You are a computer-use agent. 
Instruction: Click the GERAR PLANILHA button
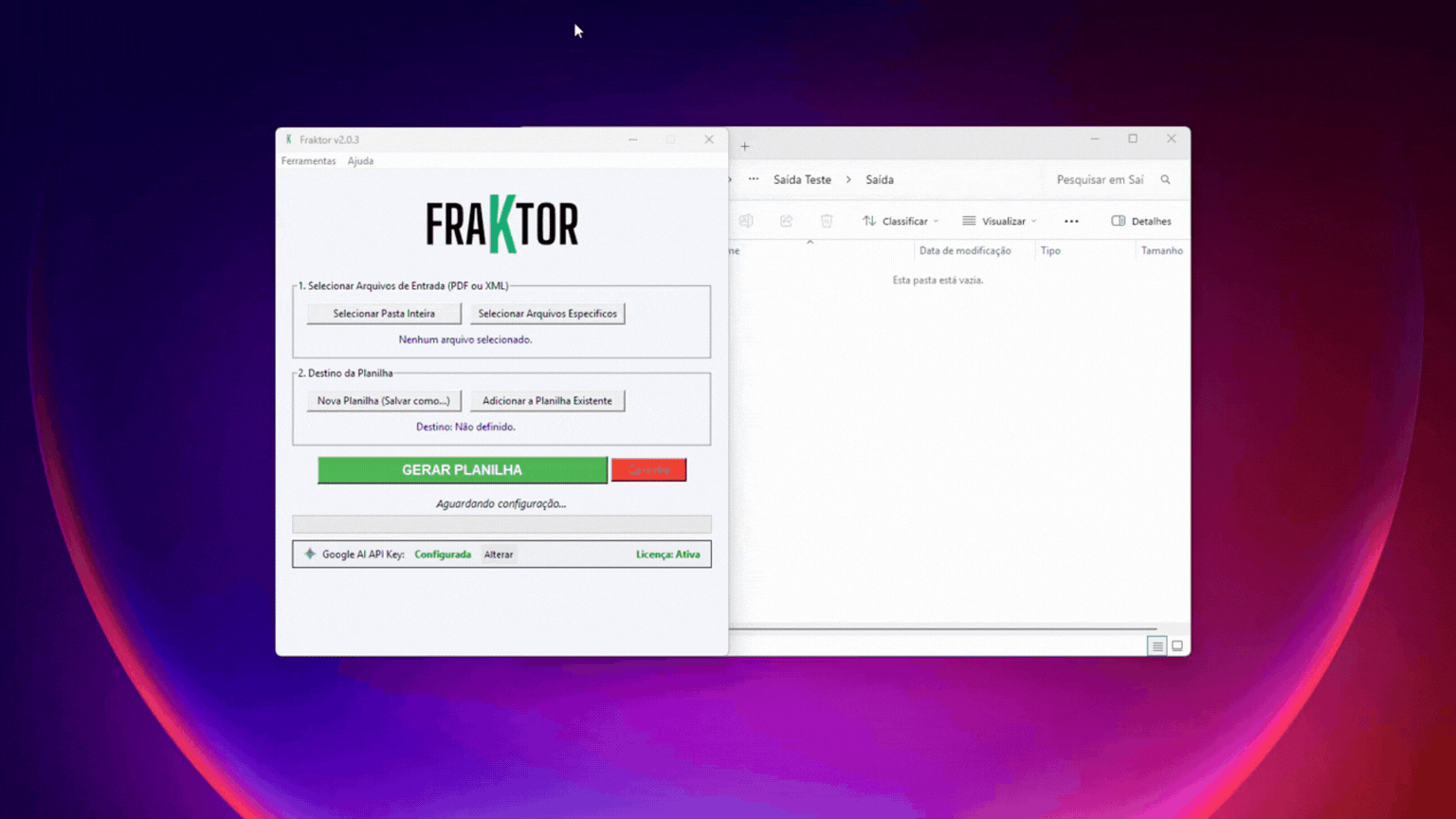pos(462,469)
